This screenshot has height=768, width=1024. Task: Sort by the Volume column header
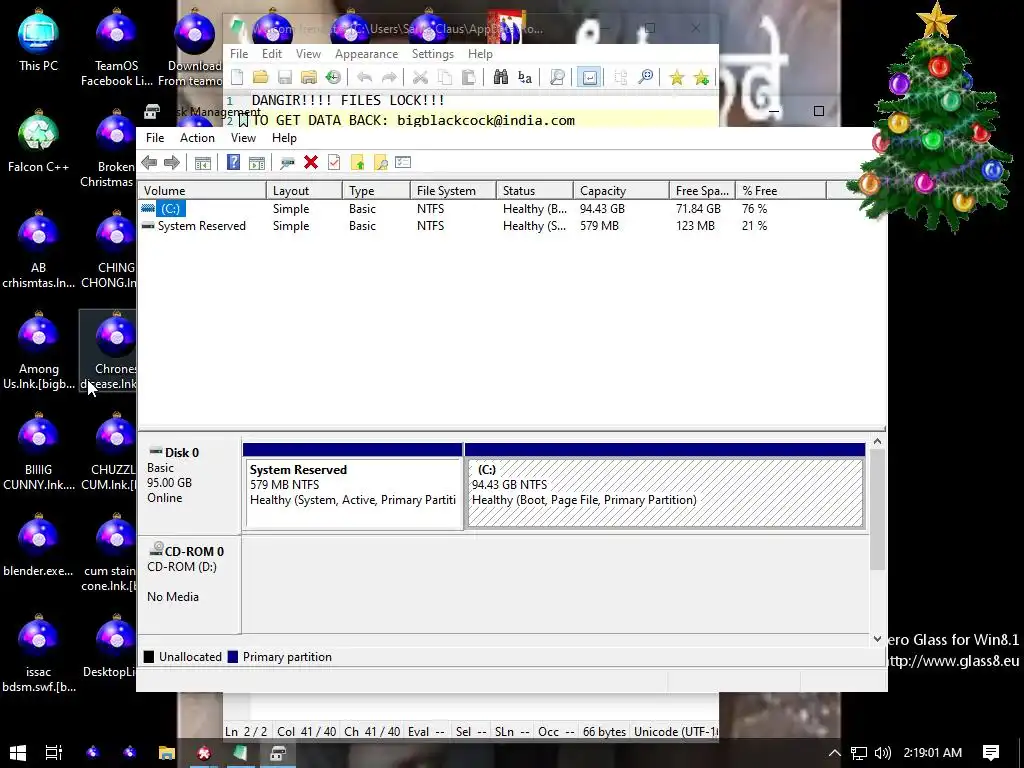[x=202, y=191]
